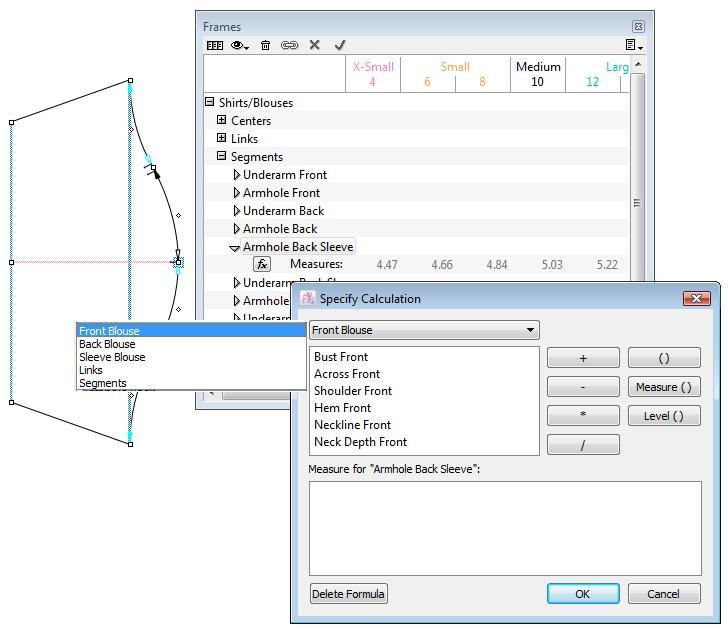
Task: Click the checkmark apply icon in Frames toolbar
Action: (340, 45)
